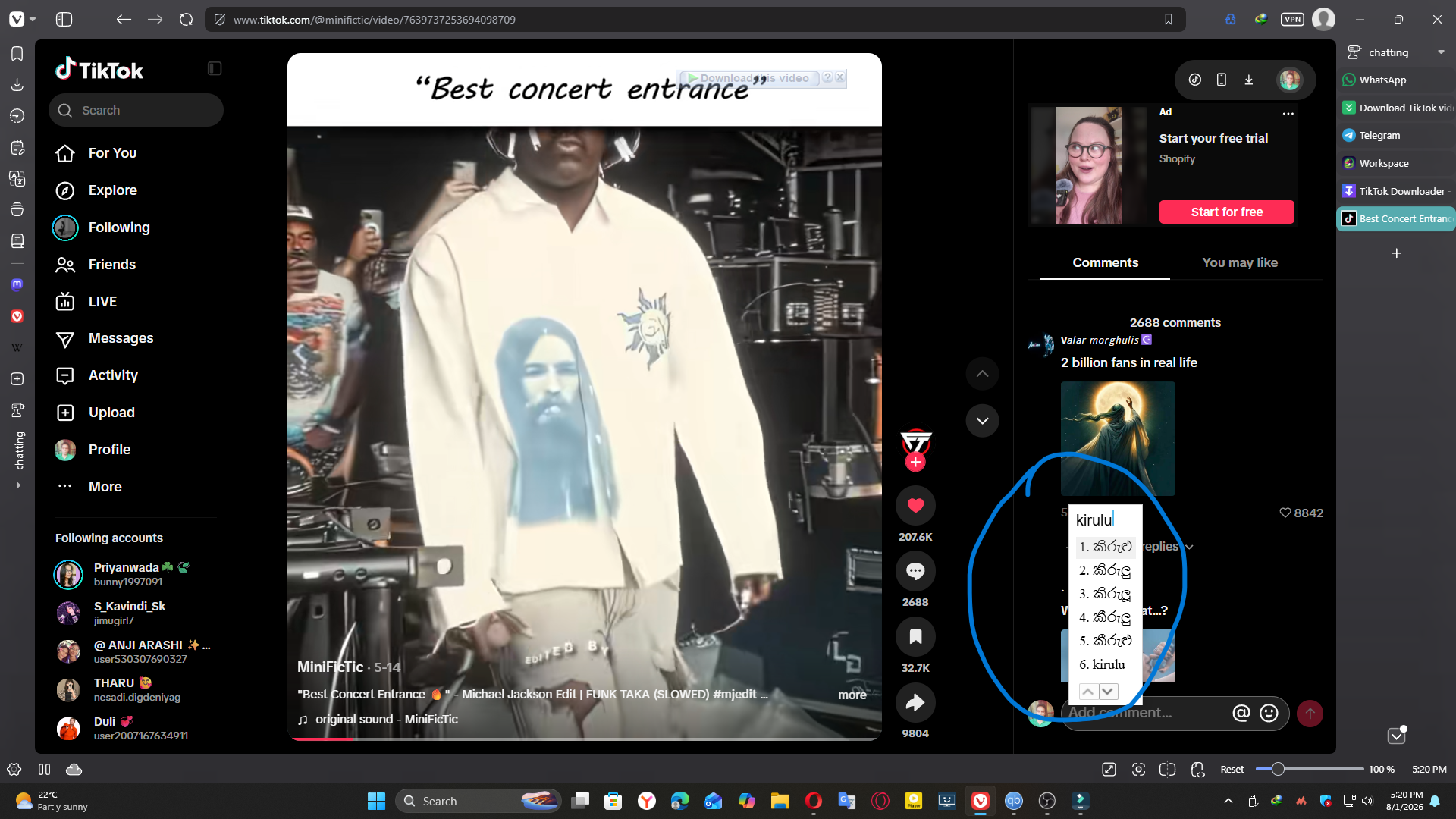This screenshot has height=819, width=1456.
Task: Expand the comment replies chevron
Action: tap(1189, 547)
